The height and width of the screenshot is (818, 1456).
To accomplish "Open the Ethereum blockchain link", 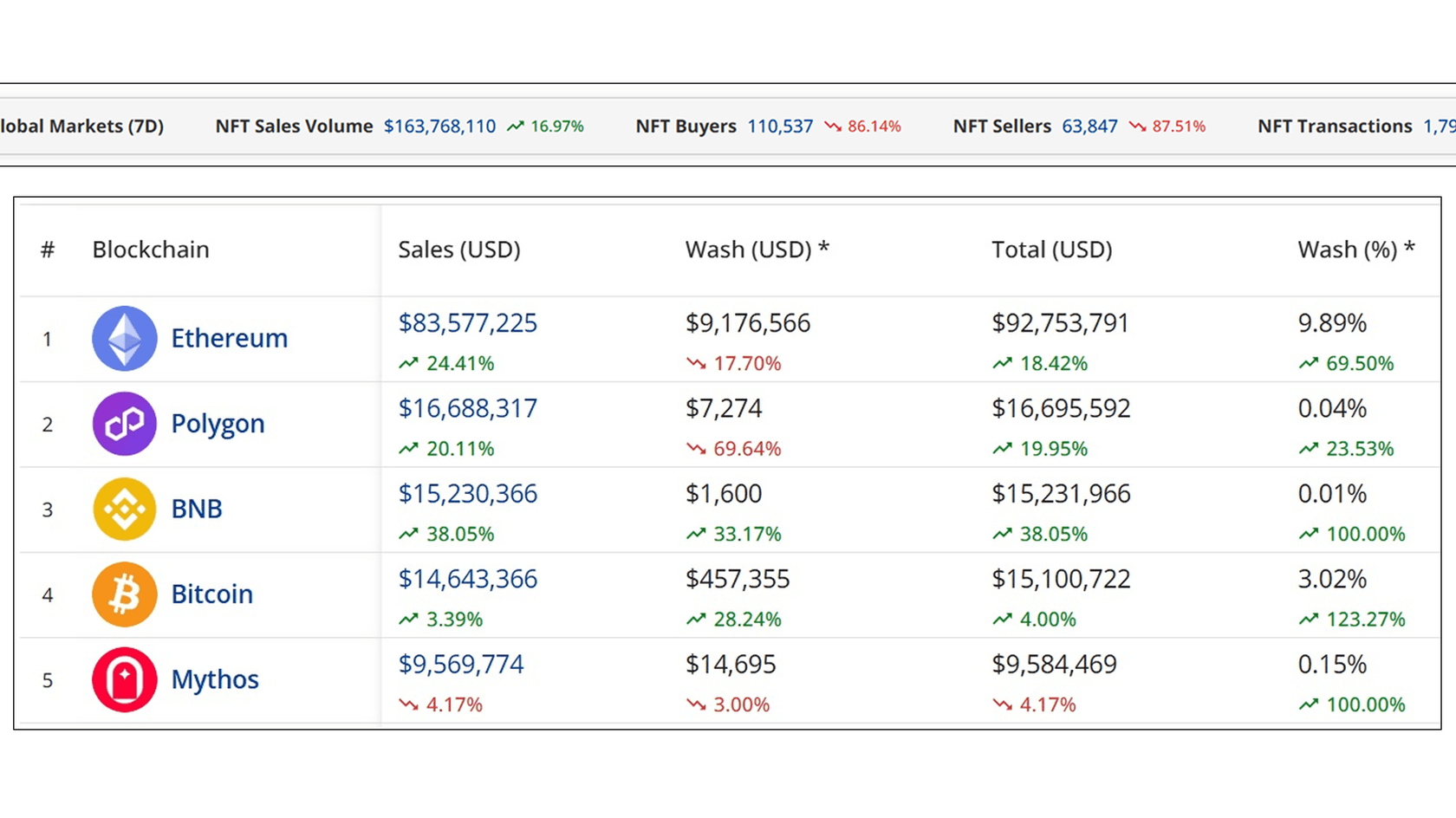I will (x=229, y=338).
